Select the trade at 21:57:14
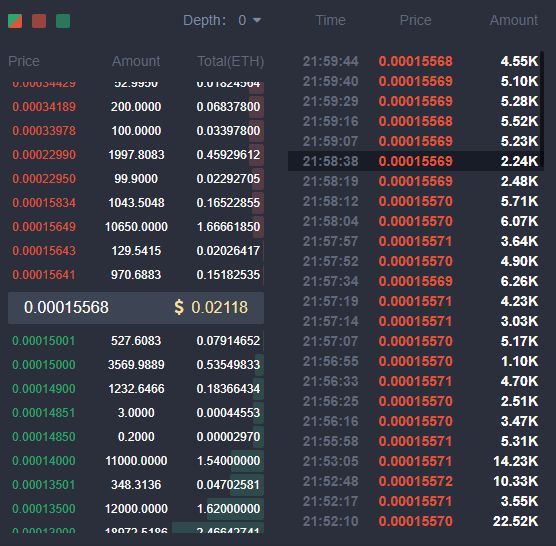The image size is (556, 546). [416, 322]
